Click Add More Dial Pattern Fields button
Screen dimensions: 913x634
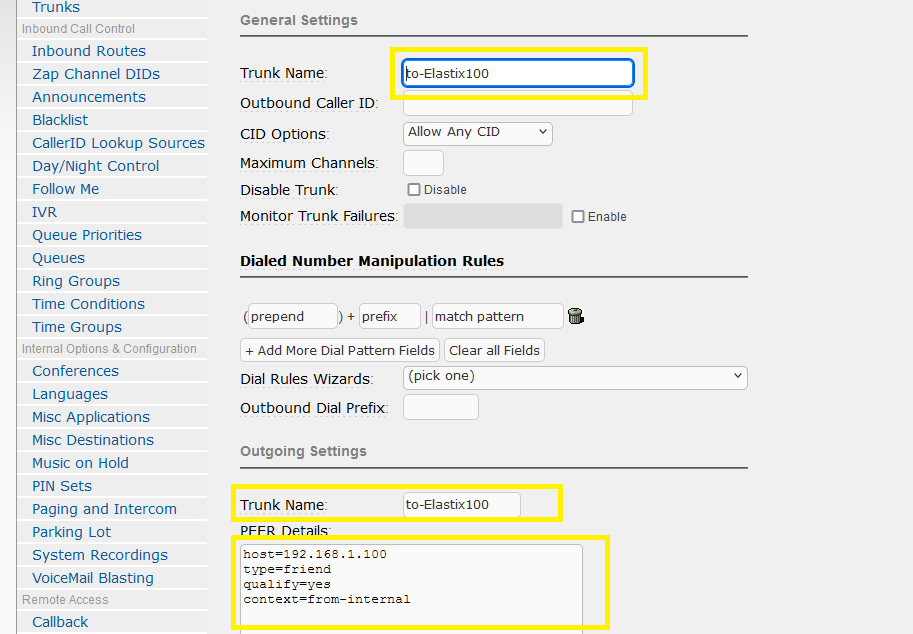[x=341, y=350]
